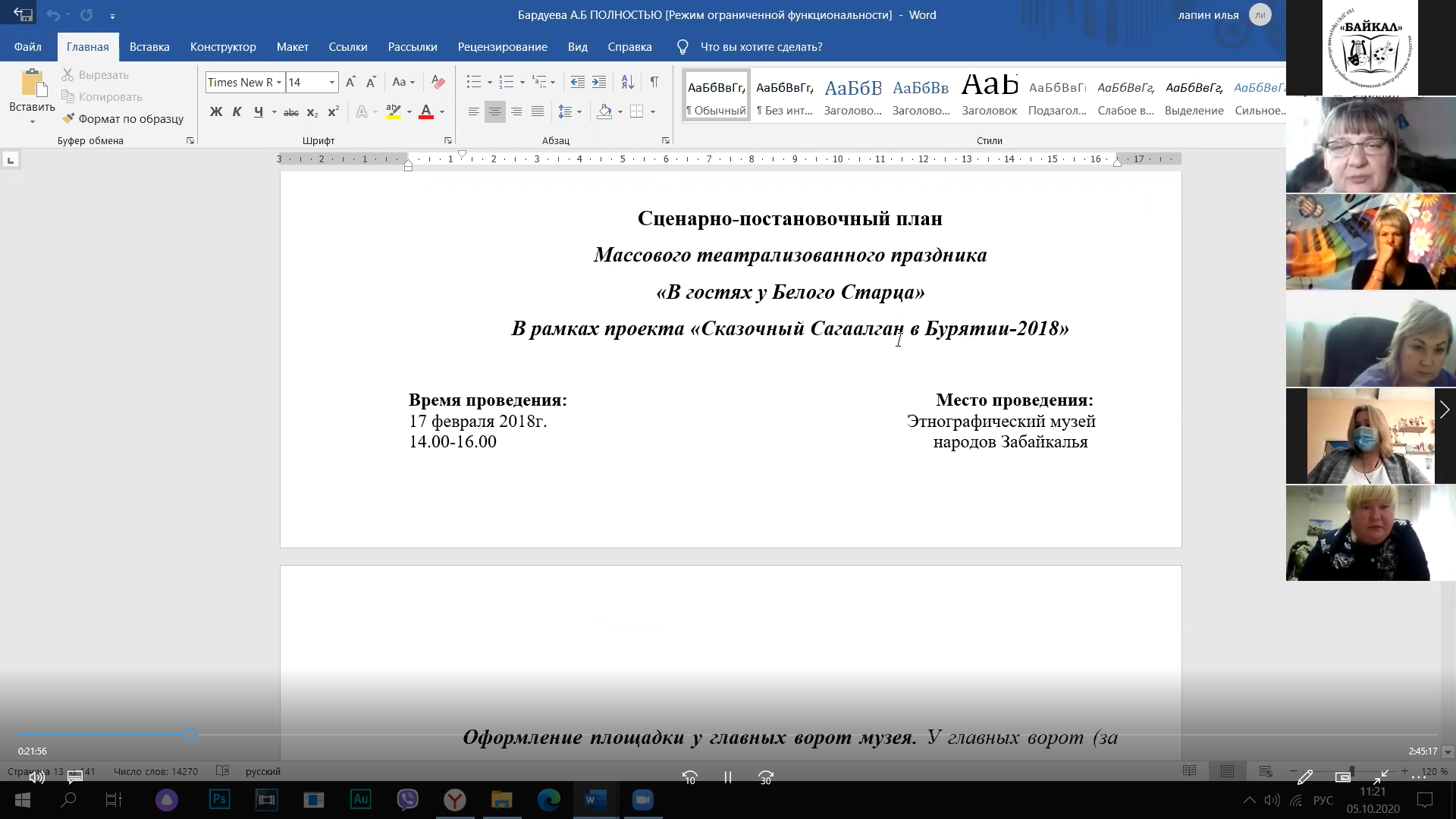Expand the line spacing dropdown
Viewport: 1456px width, 819px height.
click(x=579, y=112)
